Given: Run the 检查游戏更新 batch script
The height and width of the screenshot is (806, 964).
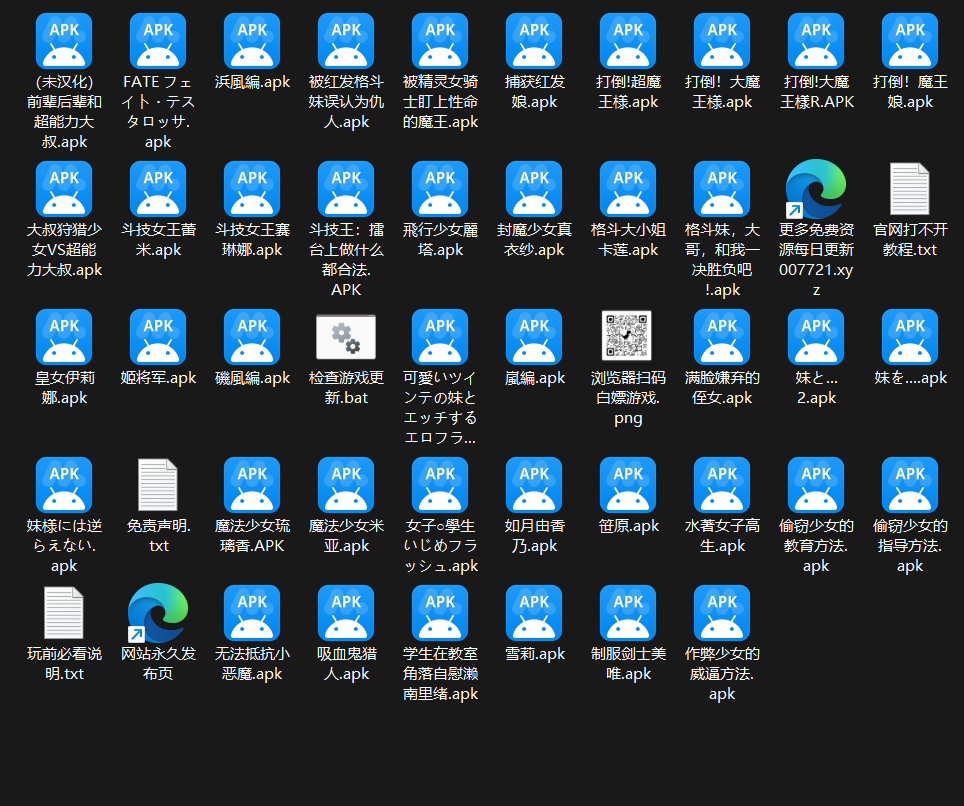Looking at the screenshot, I should pos(345,337).
